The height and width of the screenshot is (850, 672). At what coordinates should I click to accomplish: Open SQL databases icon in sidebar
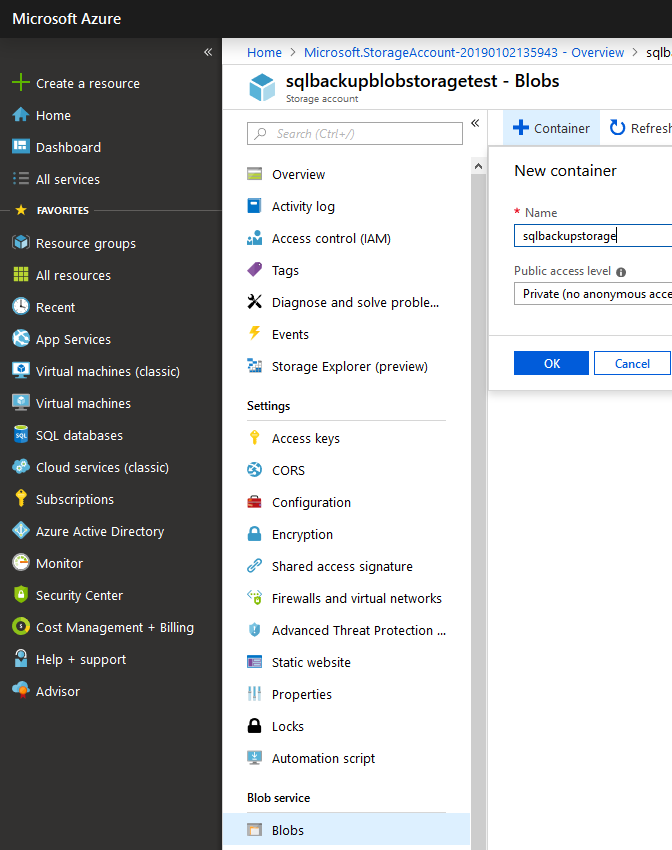(20, 435)
